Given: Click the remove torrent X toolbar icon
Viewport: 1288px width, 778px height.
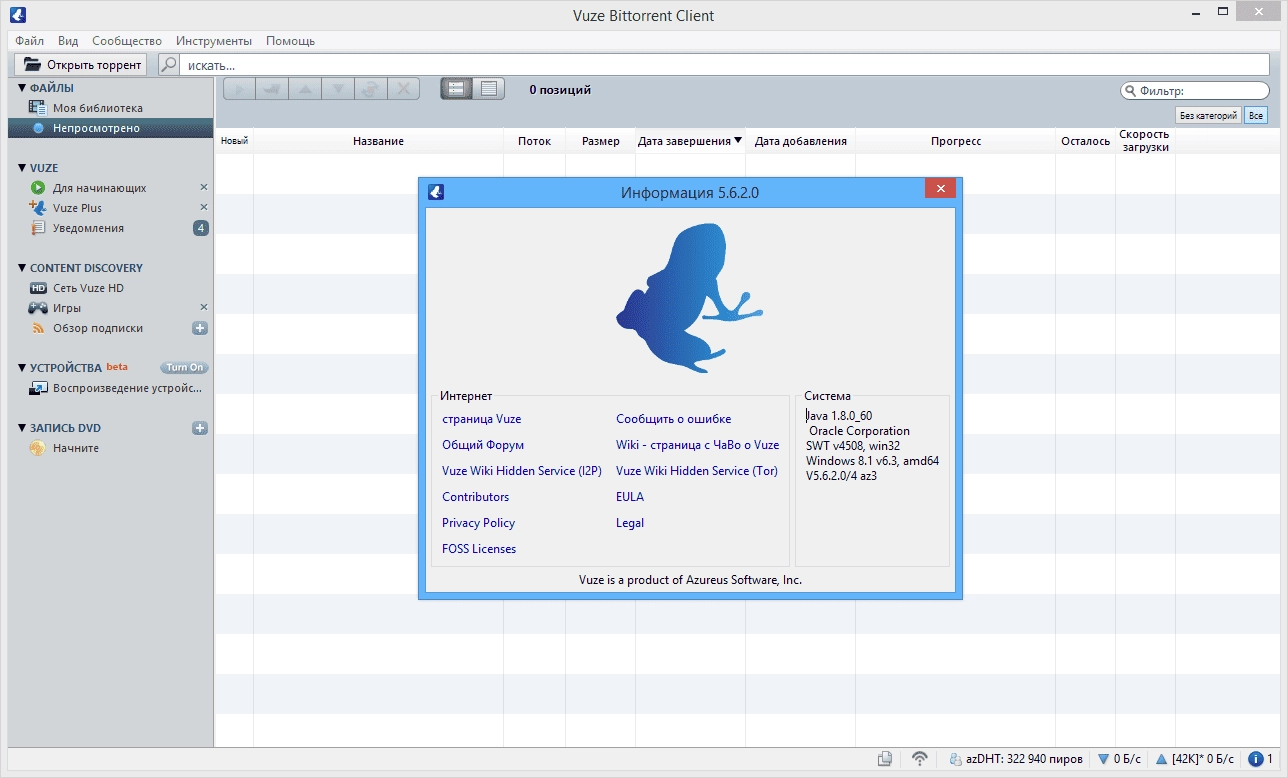Looking at the screenshot, I should pyautogui.click(x=403, y=89).
